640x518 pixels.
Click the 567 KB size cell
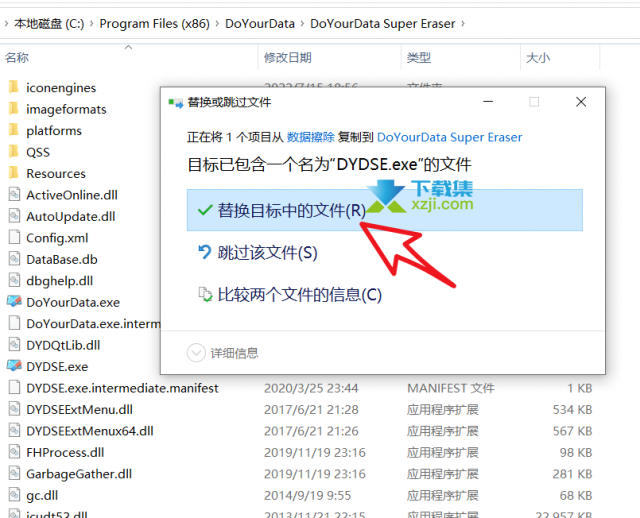[572, 431]
